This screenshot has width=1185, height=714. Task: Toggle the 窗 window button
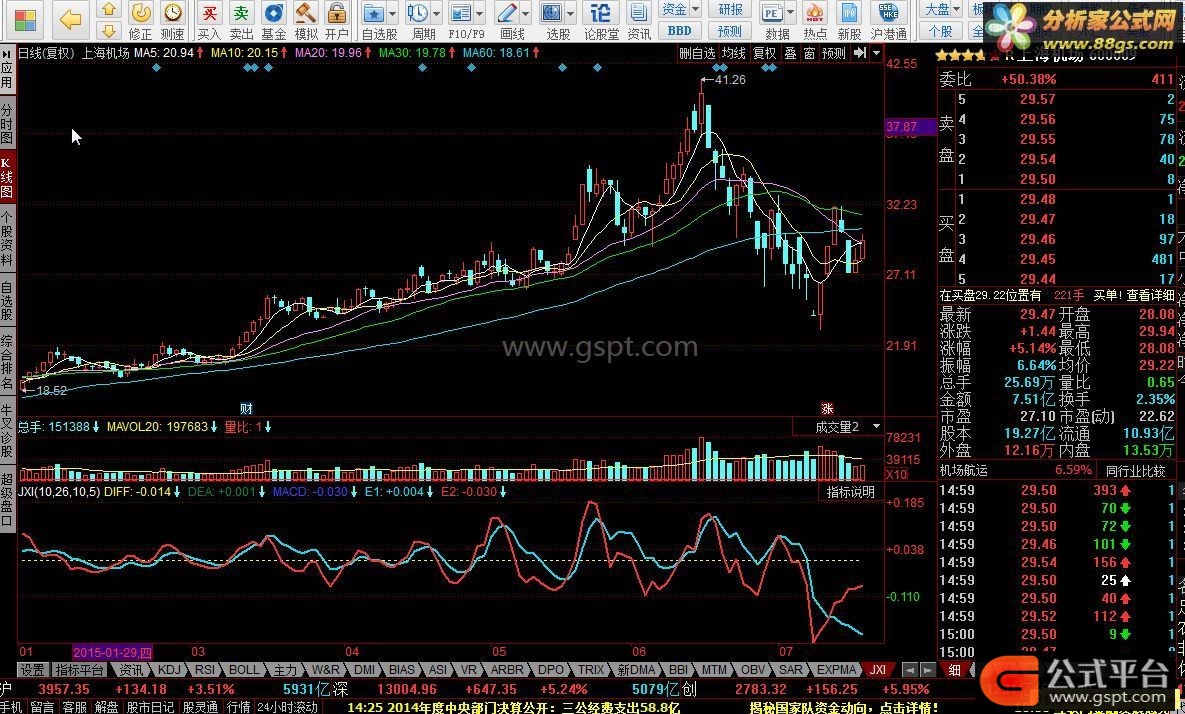click(809, 53)
